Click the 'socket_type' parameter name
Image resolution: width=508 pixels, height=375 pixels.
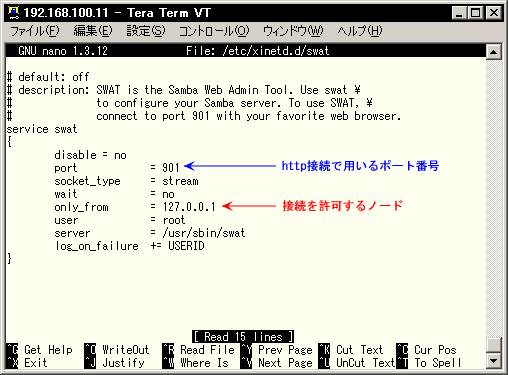(87, 181)
